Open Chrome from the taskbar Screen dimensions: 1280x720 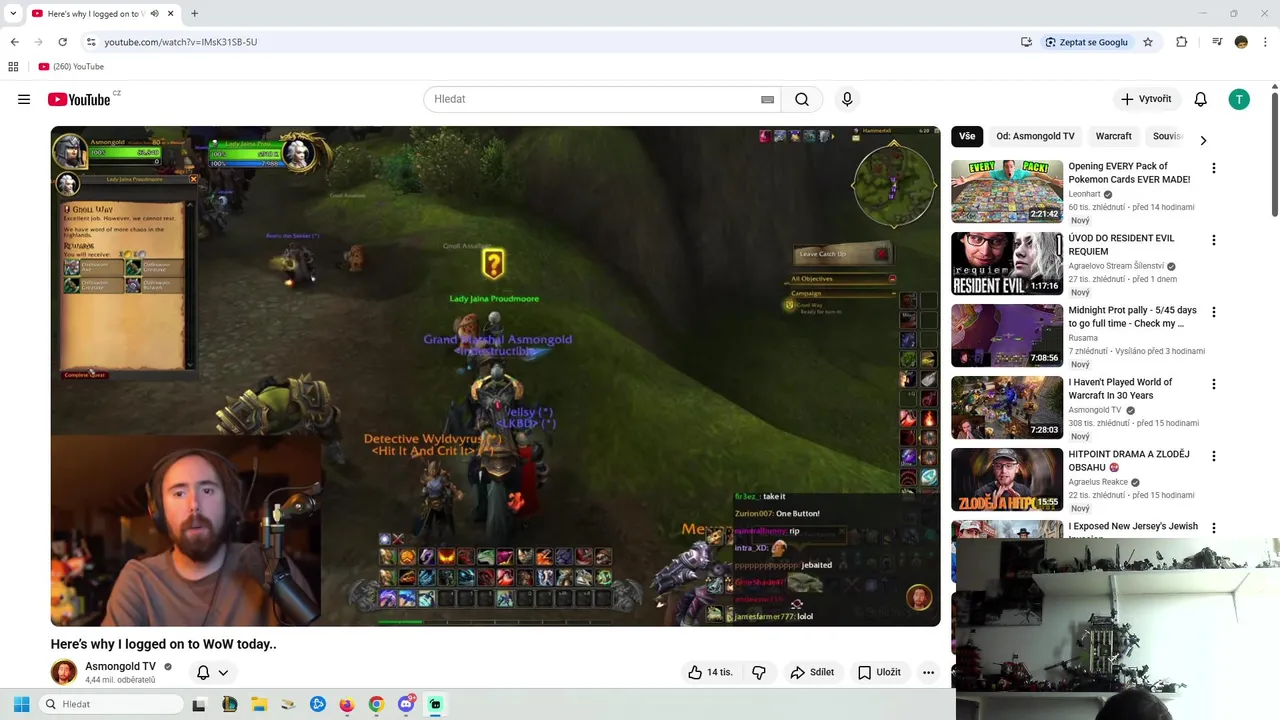click(x=376, y=704)
